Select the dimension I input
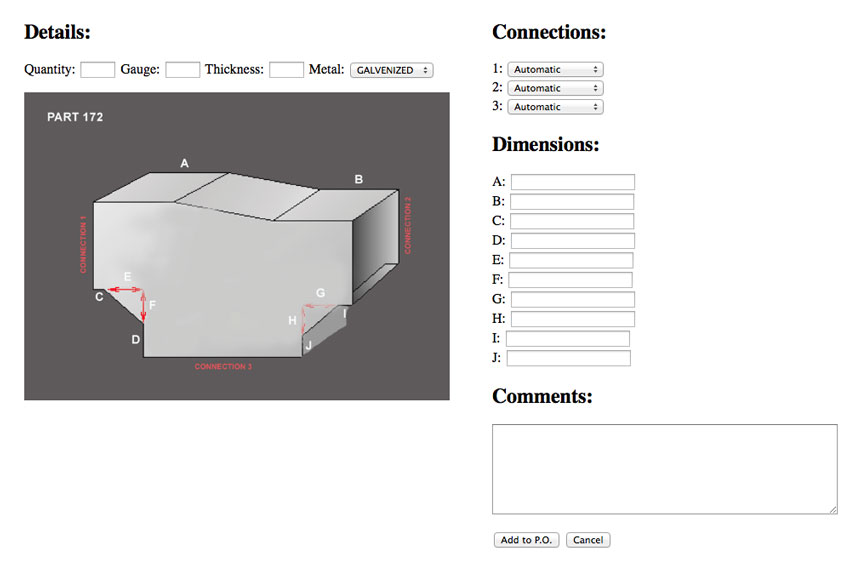The height and width of the screenshot is (565, 850). (567, 339)
